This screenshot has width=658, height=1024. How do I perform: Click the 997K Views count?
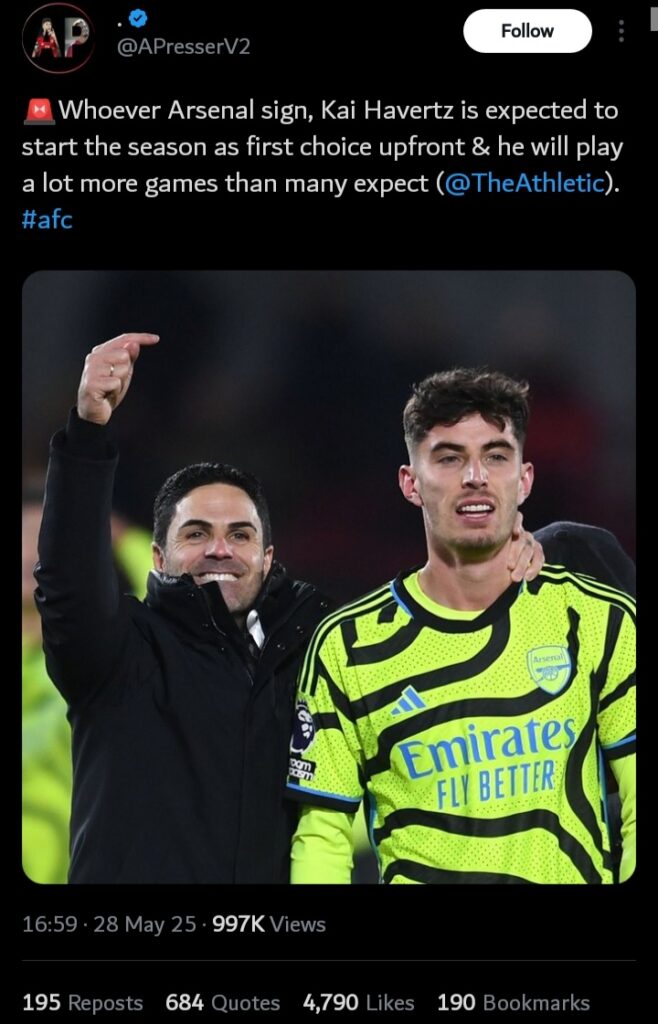coord(268,924)
